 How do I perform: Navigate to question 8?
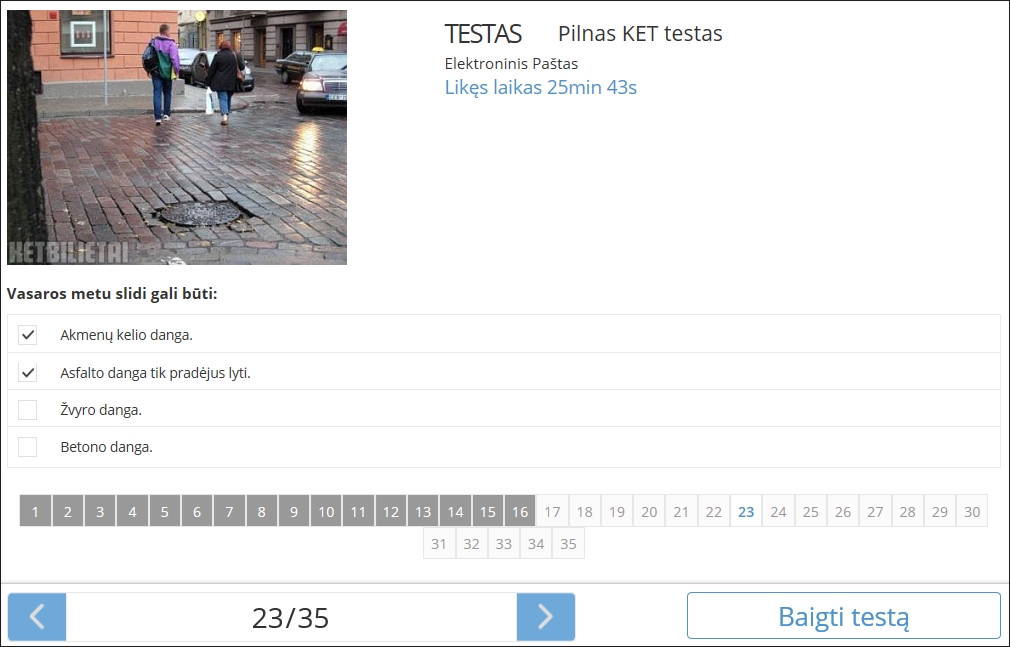click(261, 512)
